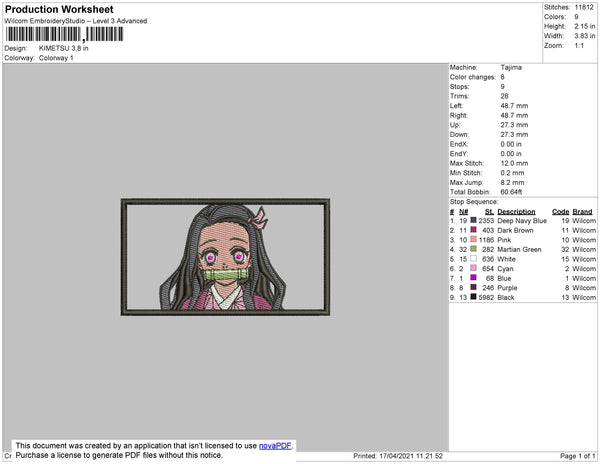Click the Production Worksheet title
600x464 pixels.
(x=59, y=9)
